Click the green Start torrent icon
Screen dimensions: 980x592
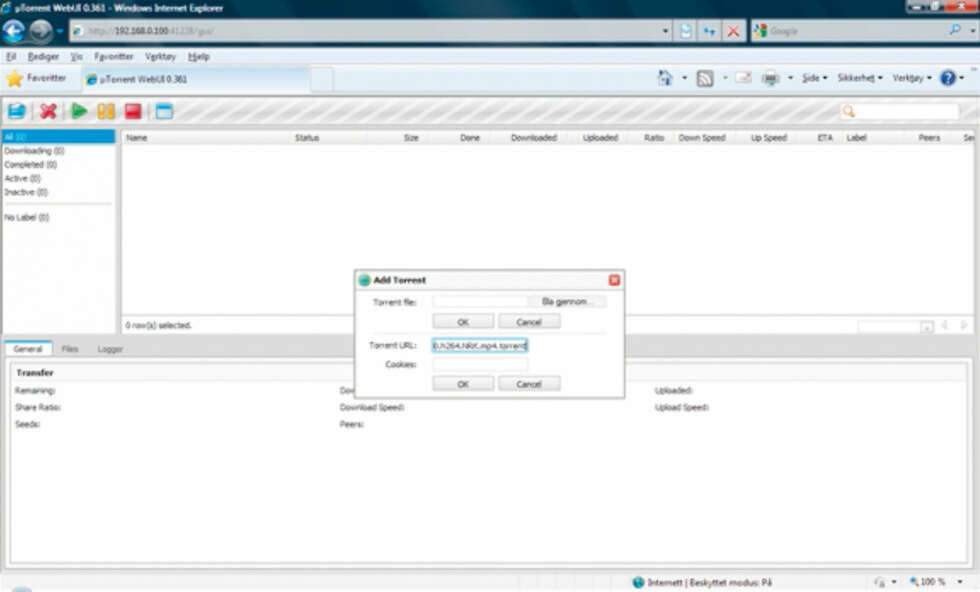[x=79, y=111]
